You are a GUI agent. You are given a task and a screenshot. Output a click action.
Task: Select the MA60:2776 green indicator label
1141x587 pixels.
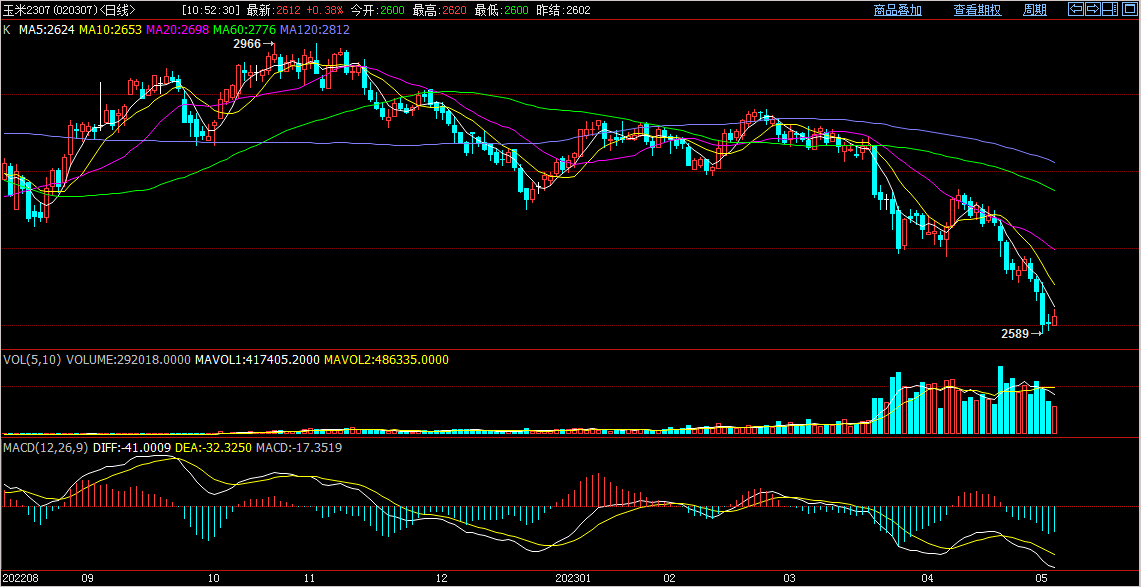point(244,30)
